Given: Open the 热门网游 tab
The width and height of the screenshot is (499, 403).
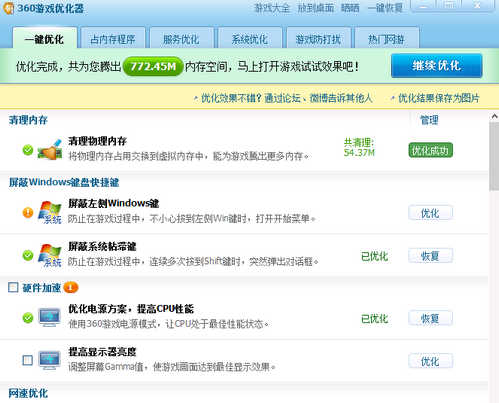Looking at the screenshot, I should point(387,39).
